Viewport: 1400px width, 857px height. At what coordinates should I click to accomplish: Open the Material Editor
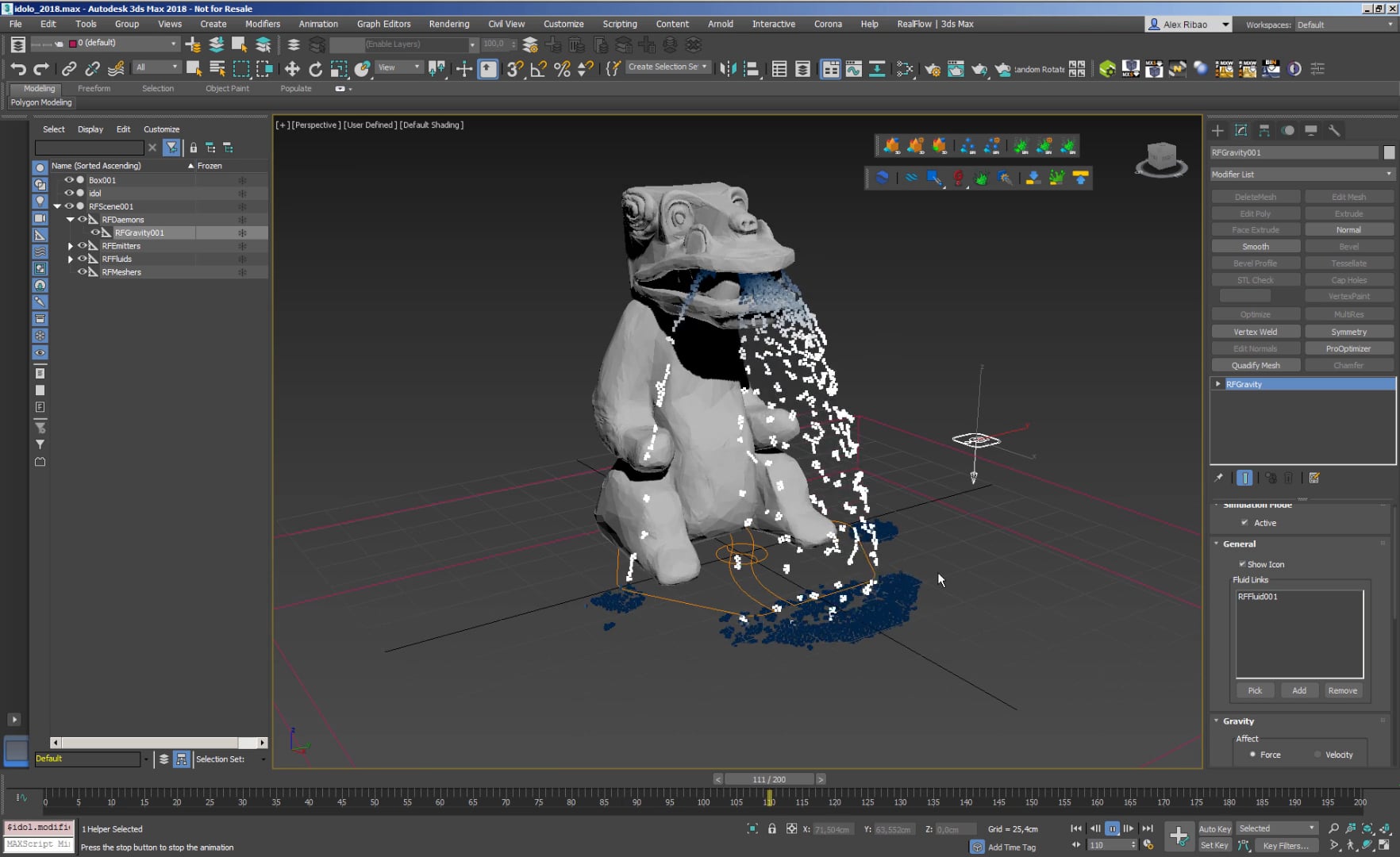click(905, 69)
